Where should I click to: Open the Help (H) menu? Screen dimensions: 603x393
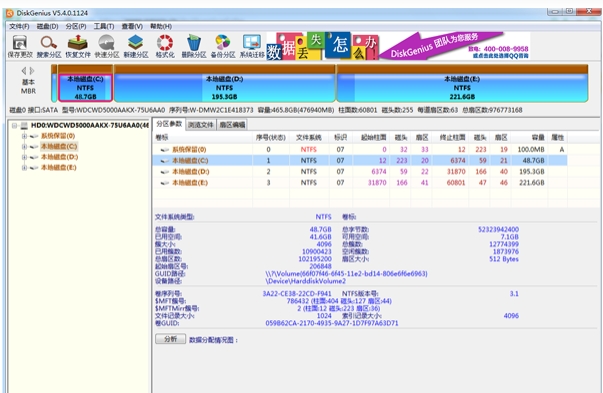pyautogui.click(x=161, y=26)
